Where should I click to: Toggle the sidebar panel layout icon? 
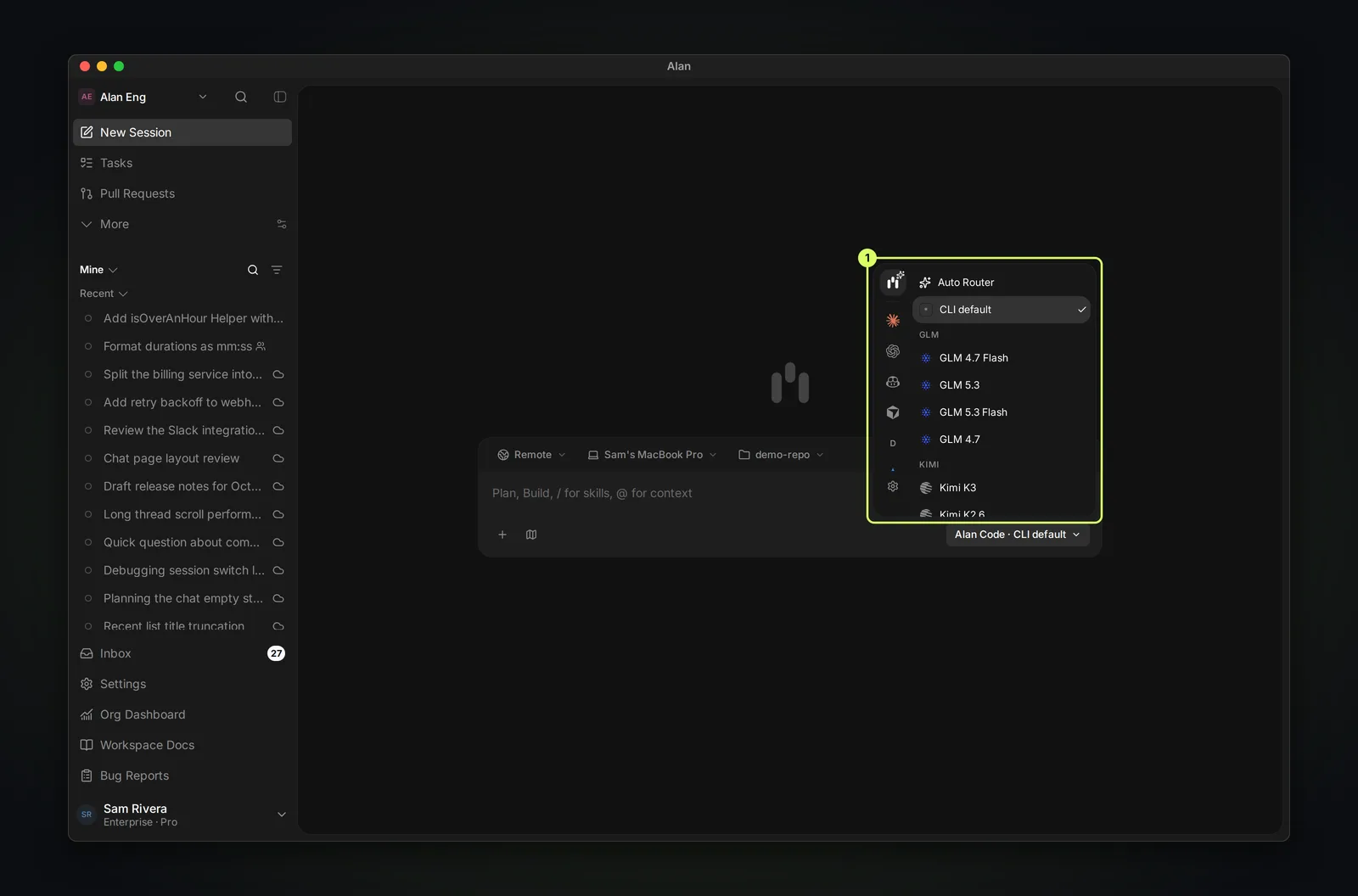[x=280, y=97]
